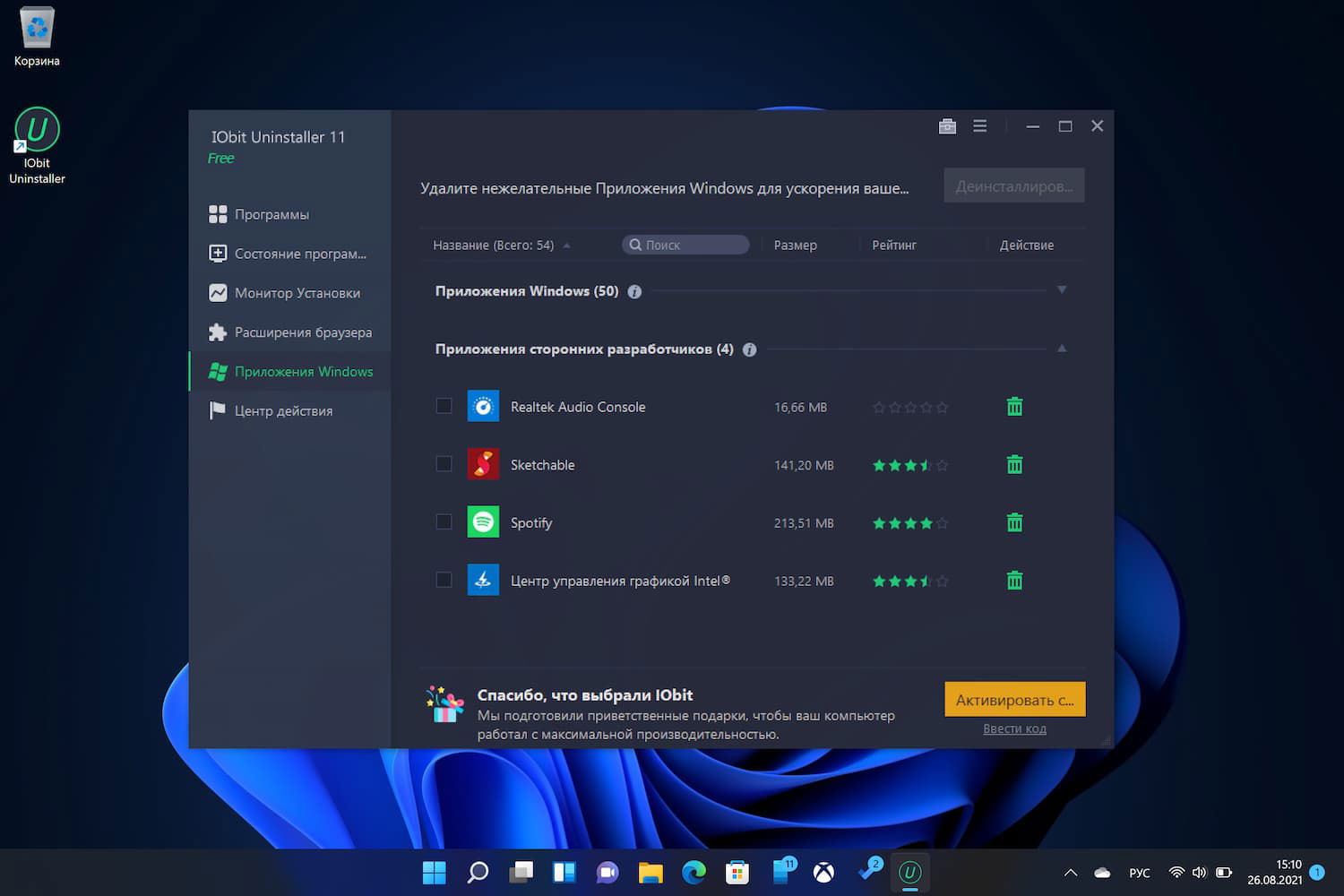Click the Размер column header
This screenshot has height=896, width=1344.
(x=796, y=246)
